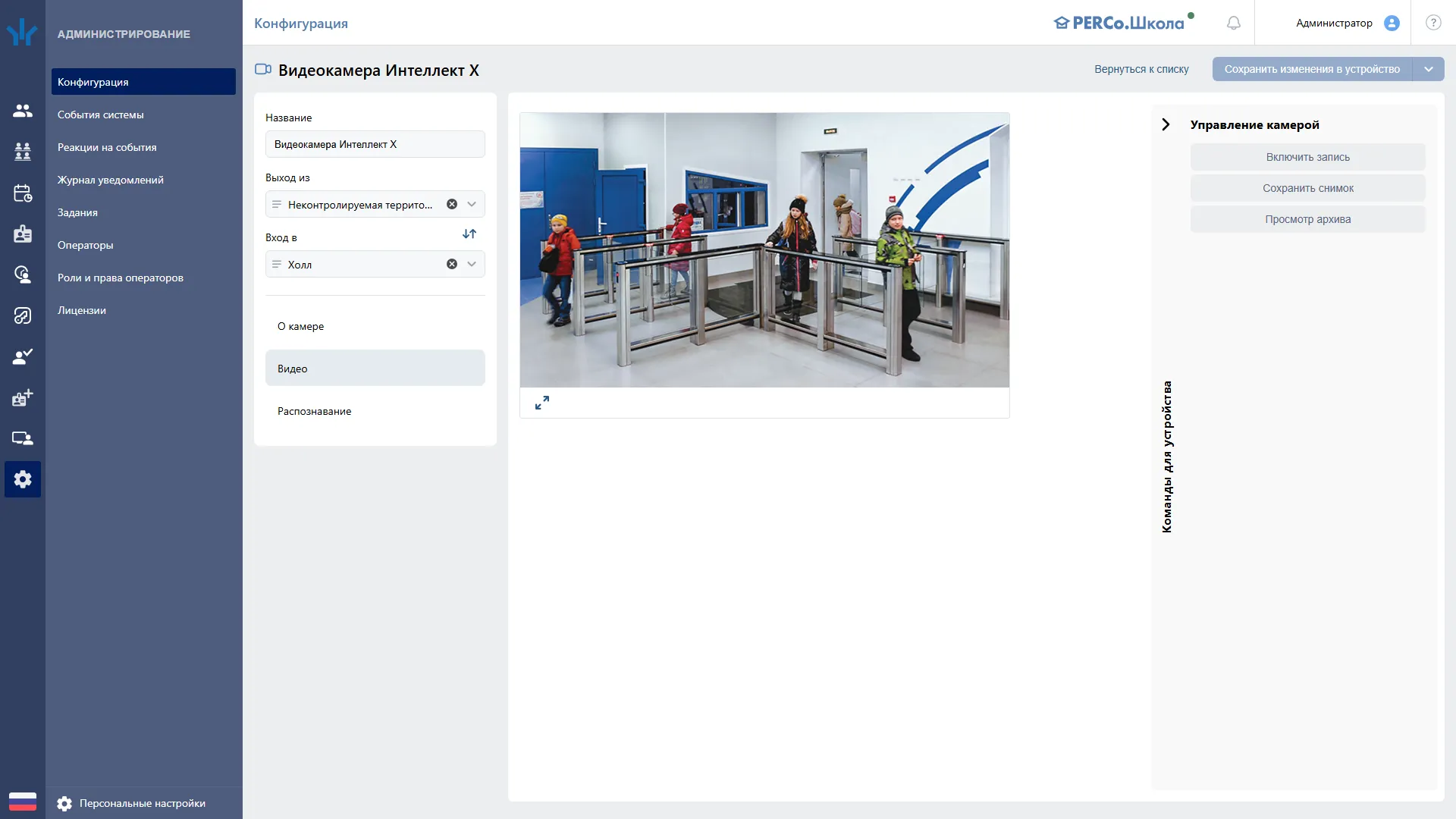
Task: Click the PERCo logo icon in sidebar
Action: pos(22,32)
